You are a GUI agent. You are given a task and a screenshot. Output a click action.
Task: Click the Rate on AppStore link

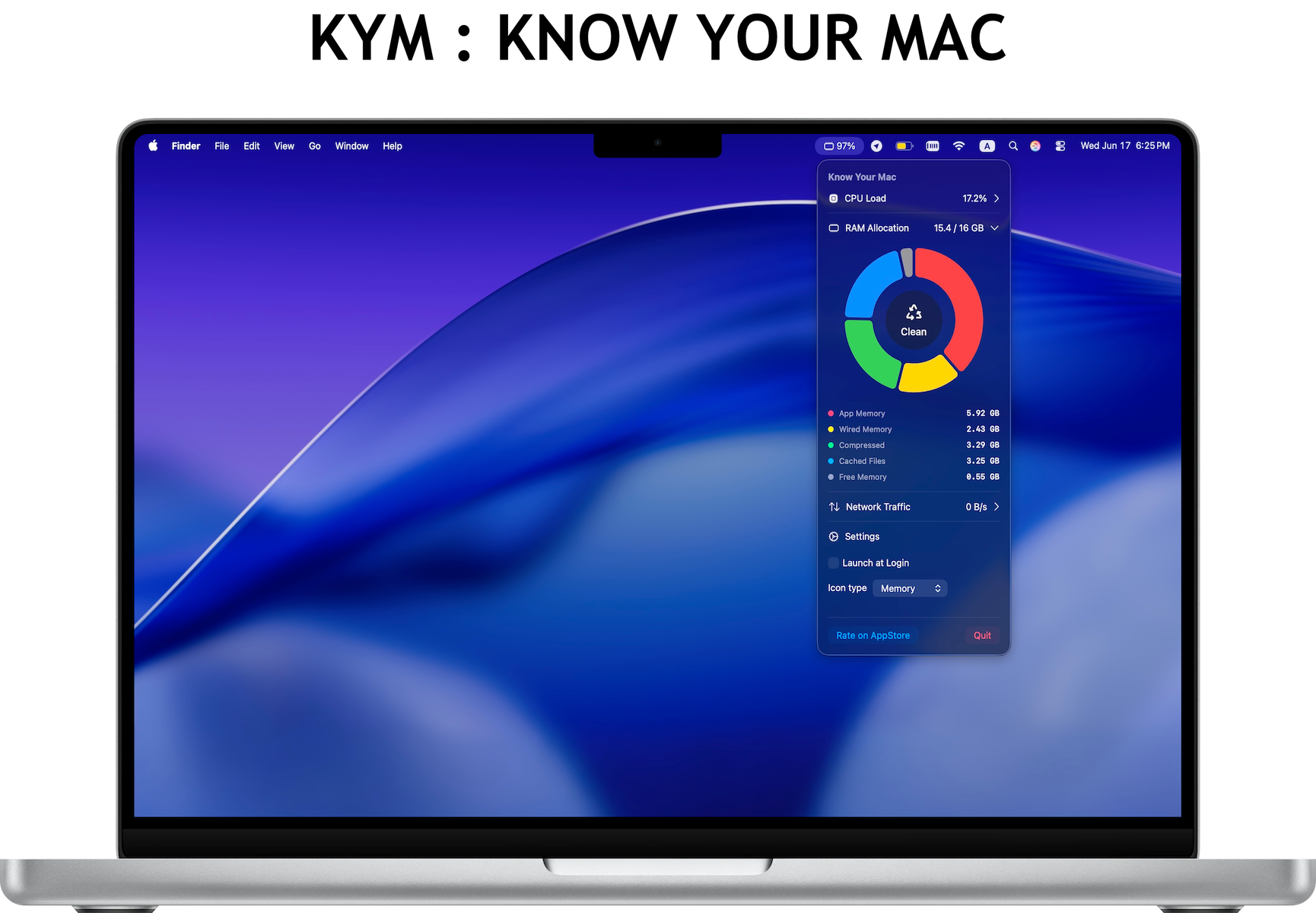pos(873,635)
